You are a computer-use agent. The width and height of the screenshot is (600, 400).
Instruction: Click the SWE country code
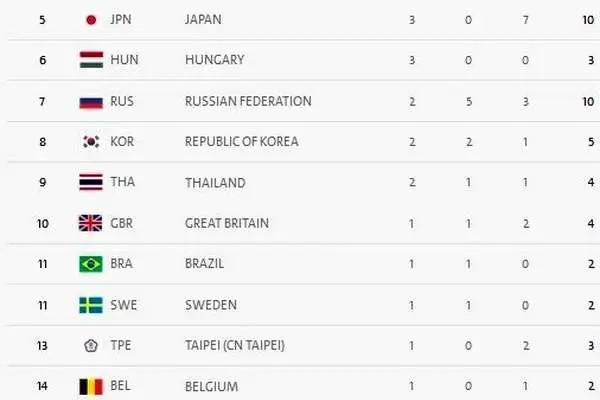tap(123, 305)
